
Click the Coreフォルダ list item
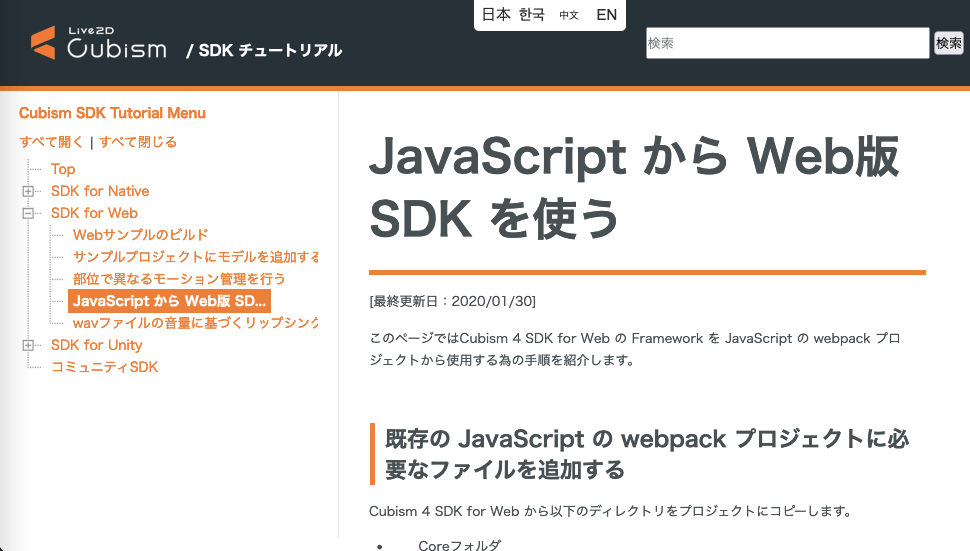point(460,545)
